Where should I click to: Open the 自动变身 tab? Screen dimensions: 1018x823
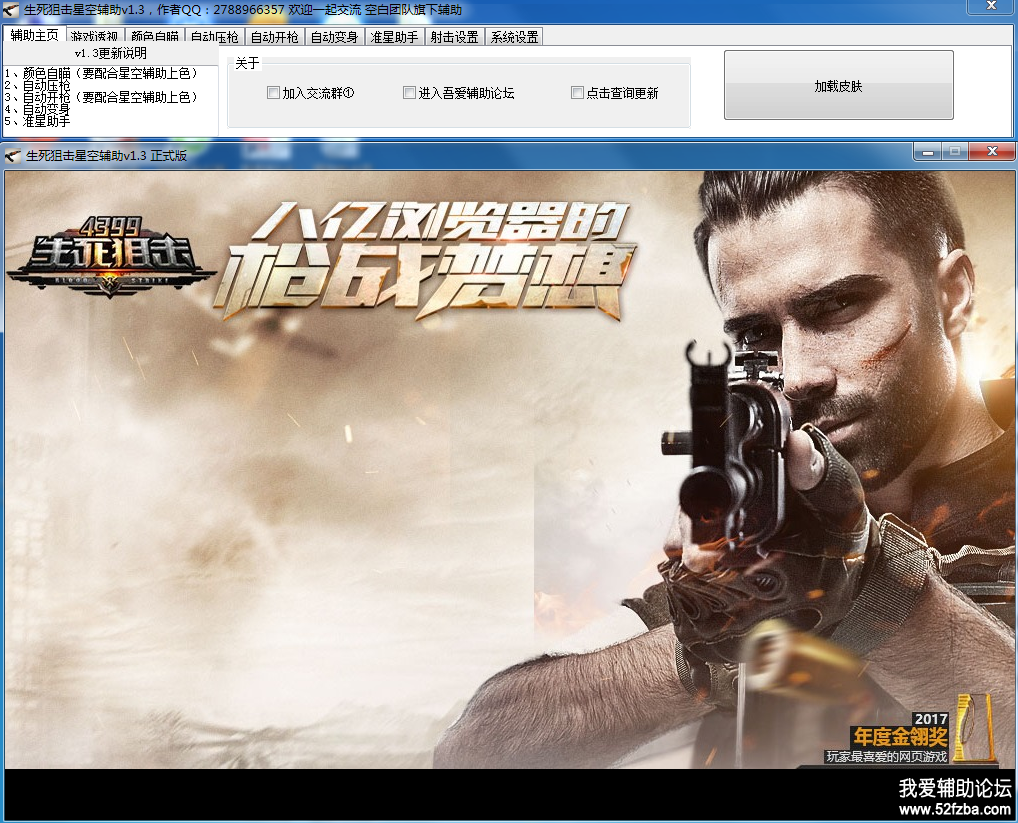pyautogui.click(x=334, y=37)
